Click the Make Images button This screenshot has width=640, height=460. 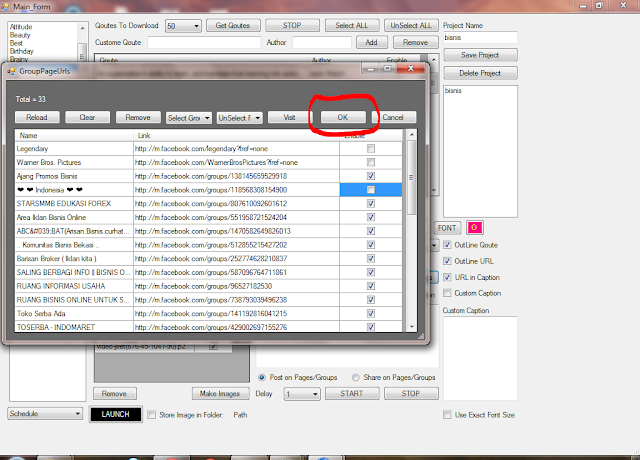click(220, 393)
